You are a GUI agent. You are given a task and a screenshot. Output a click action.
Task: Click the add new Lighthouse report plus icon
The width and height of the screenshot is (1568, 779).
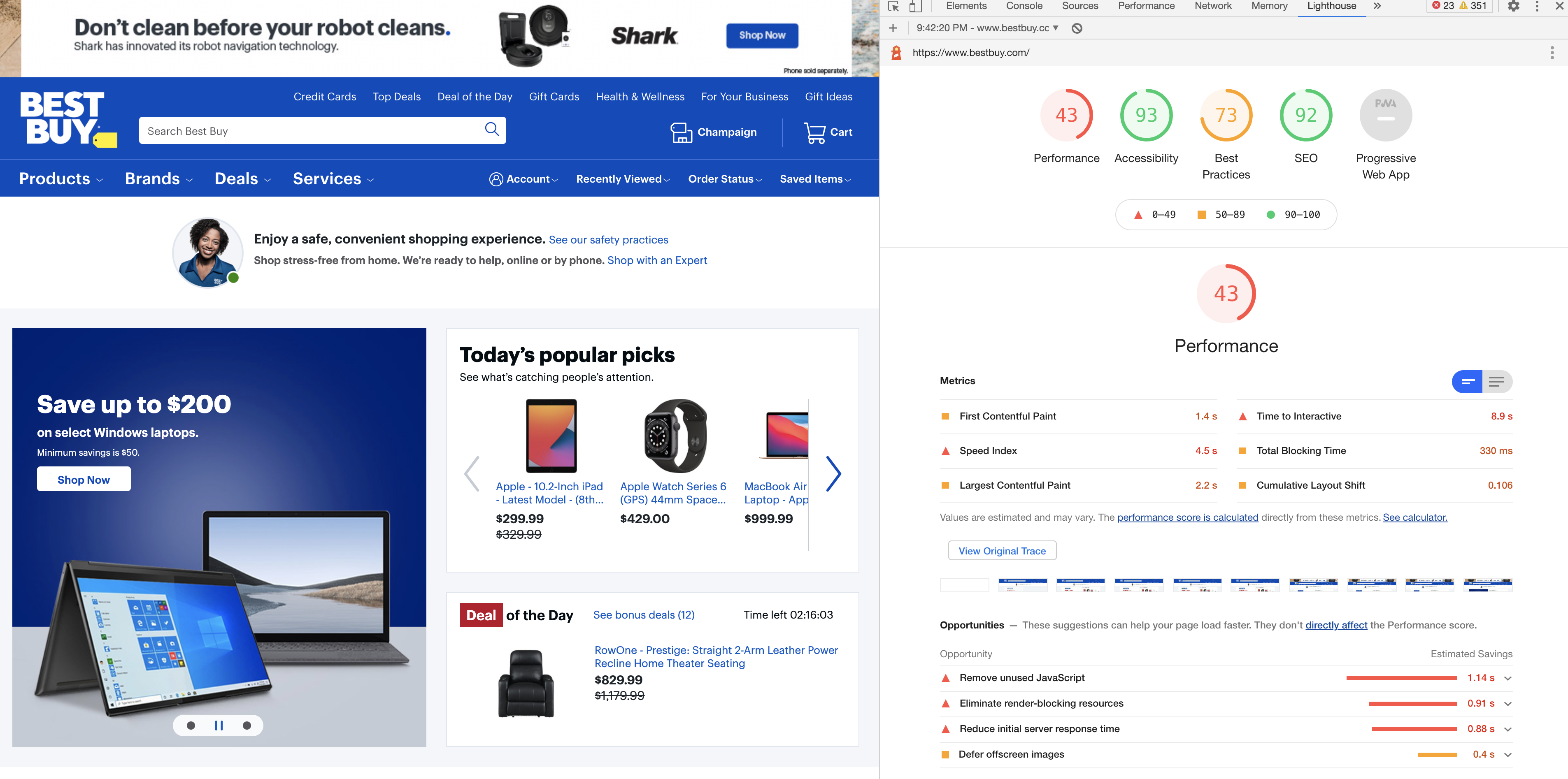tap(893, 28)
